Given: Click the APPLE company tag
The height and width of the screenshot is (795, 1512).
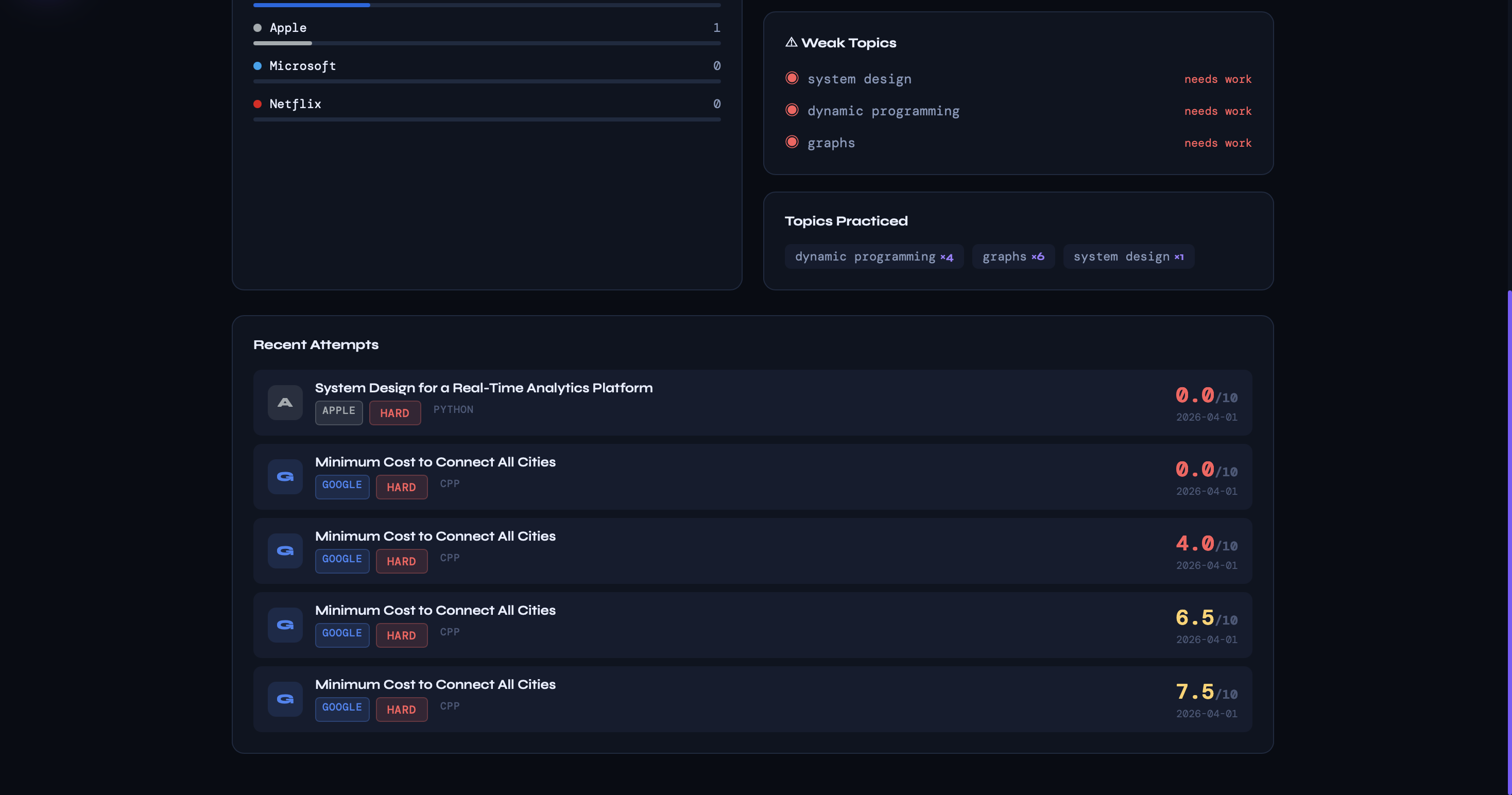Looking at the screenshot, I should coord(339,411).
